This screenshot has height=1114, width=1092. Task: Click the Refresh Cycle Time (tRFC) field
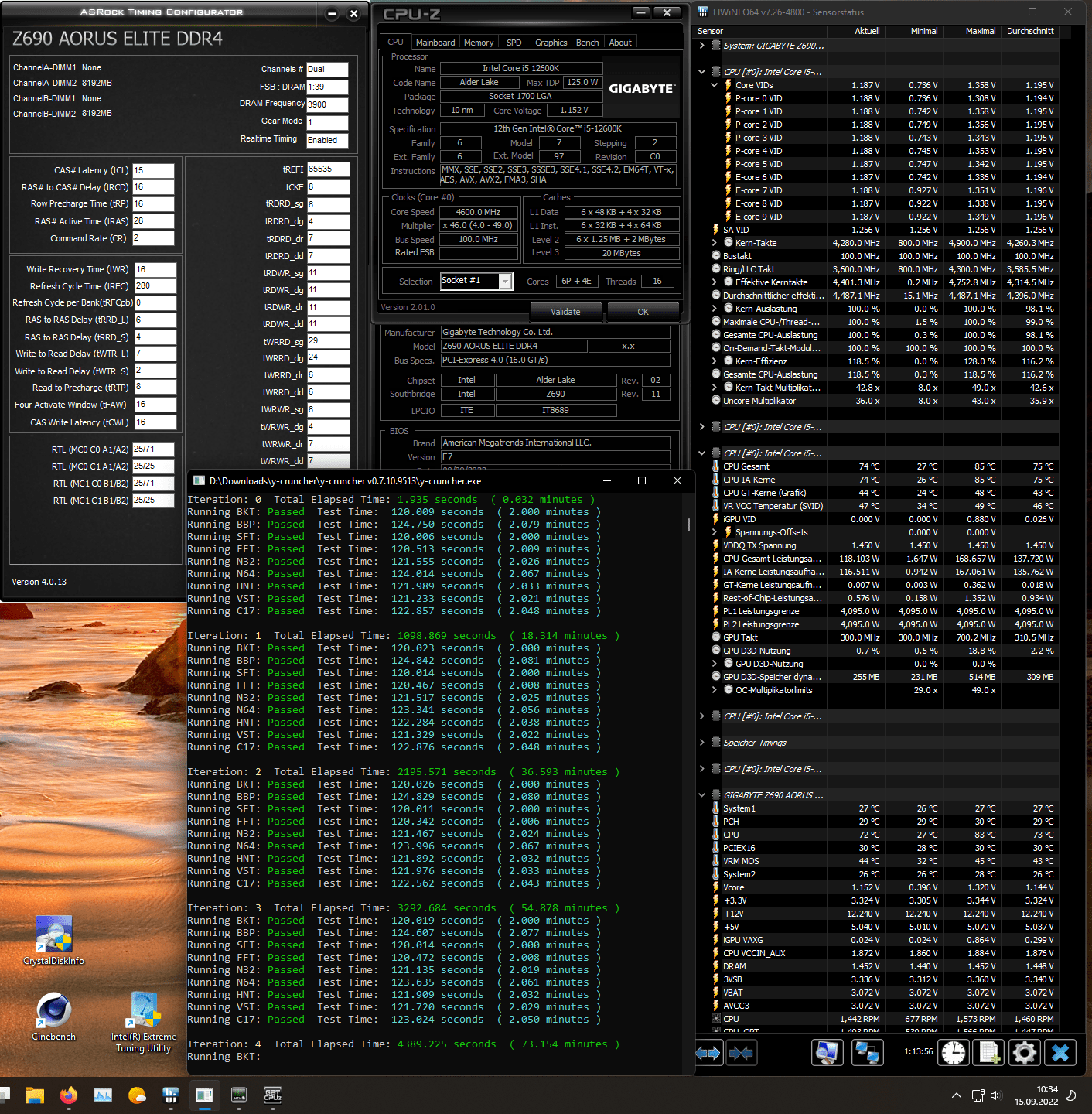tap(155, 286)
